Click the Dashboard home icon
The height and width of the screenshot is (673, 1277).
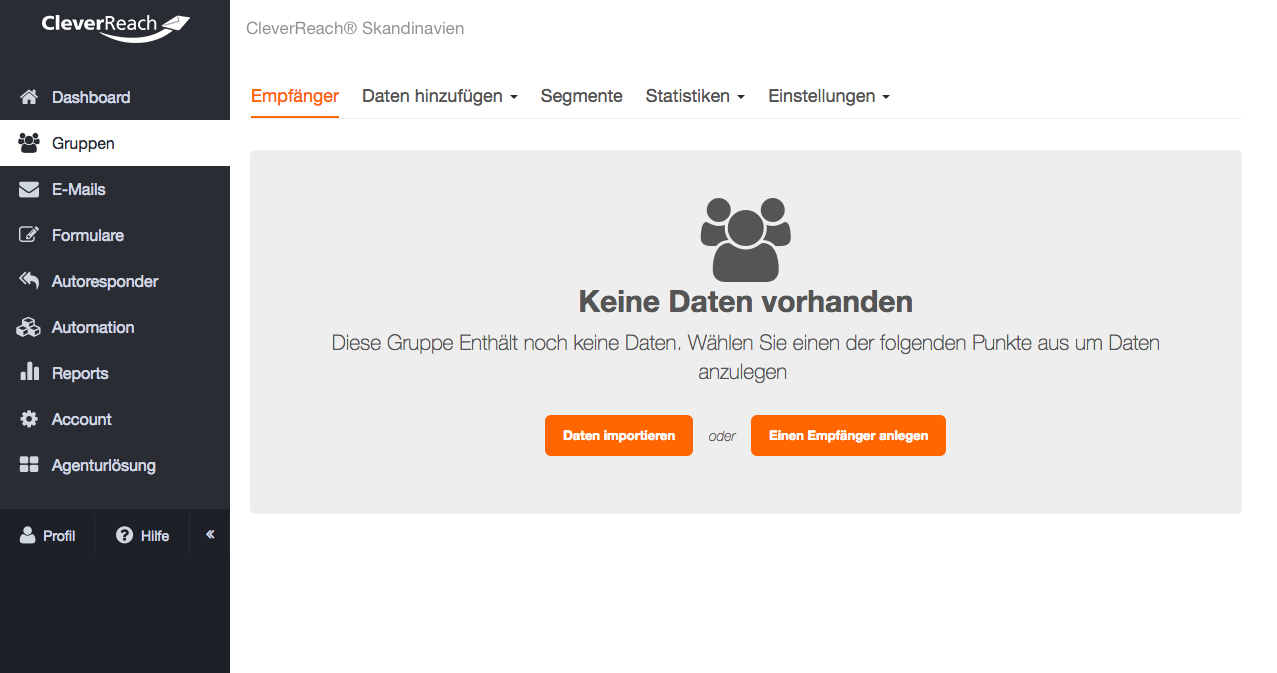(29, 97)
